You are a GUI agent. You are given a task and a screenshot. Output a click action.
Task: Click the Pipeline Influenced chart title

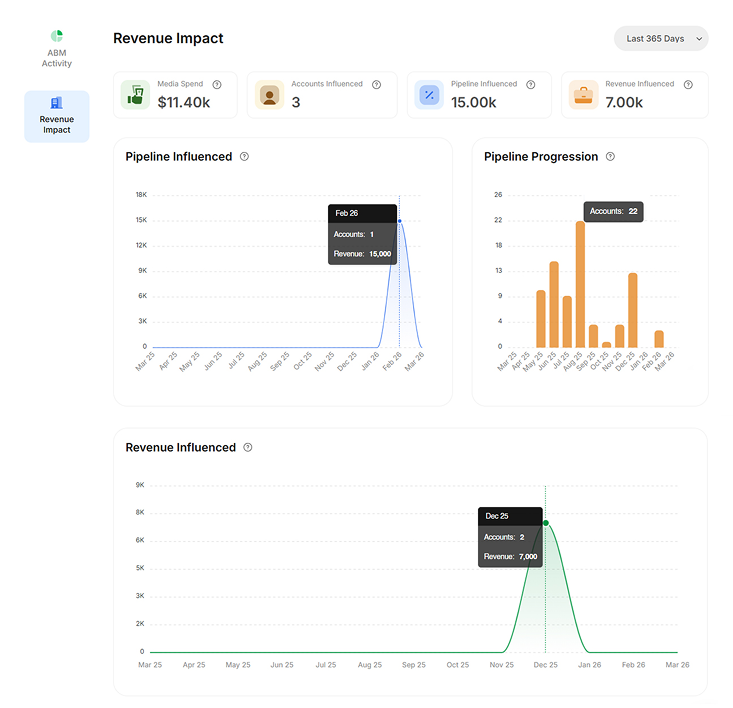point(179,157)
